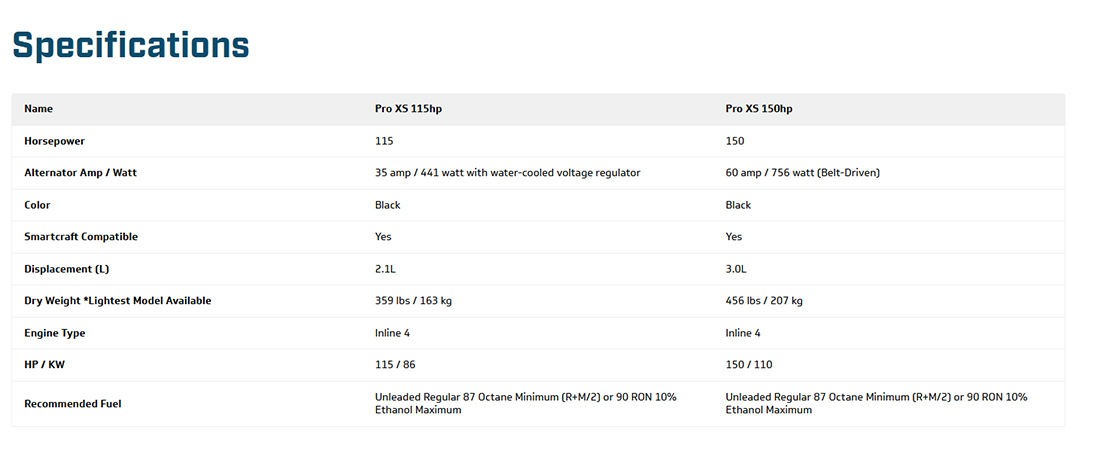Click the 359 lbs / 163 kg value
1100x460 pixels.
419,301
